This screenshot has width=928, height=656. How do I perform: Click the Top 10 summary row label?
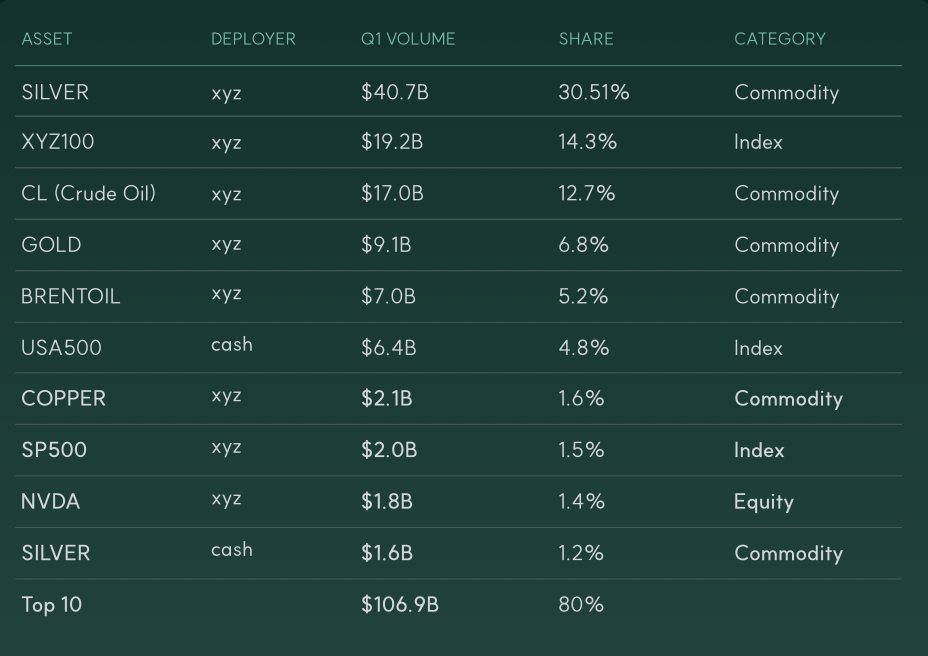coord(51,604)
